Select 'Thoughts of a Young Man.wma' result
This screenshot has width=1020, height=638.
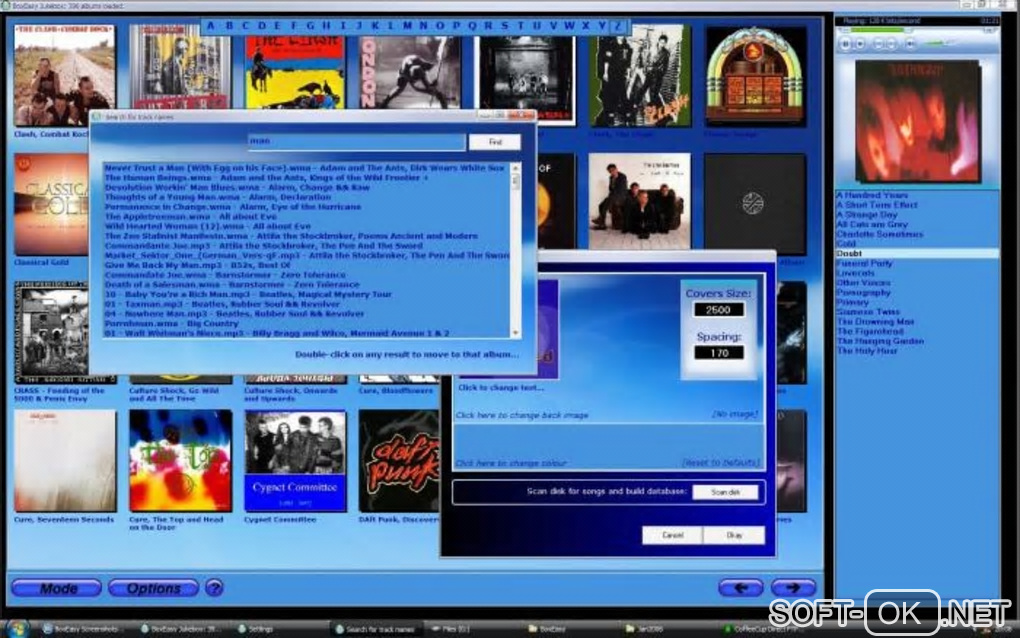point(217,197)
